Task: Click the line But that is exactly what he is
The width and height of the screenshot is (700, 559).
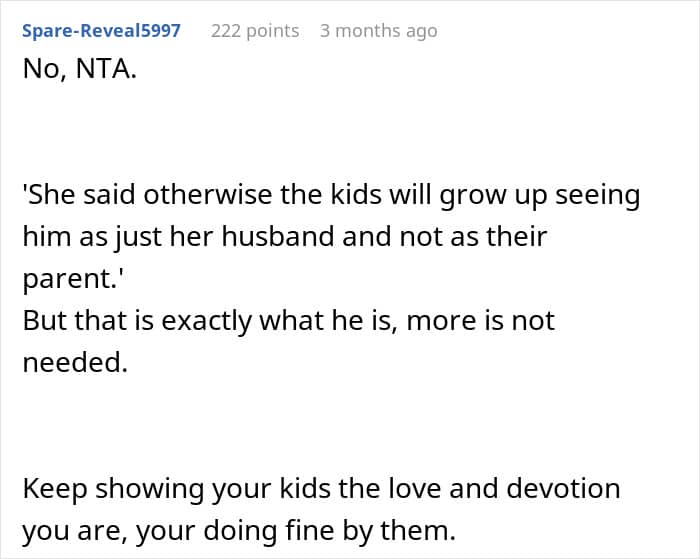Action: (288, 321)
